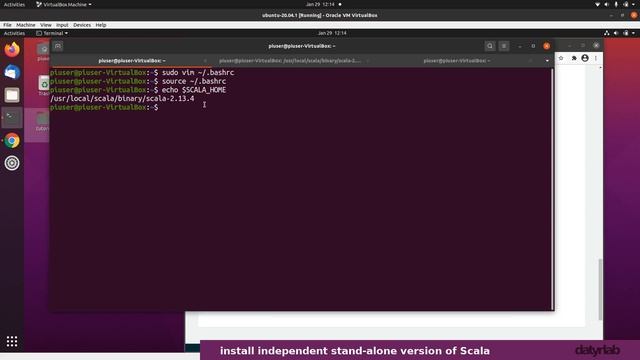Click the Chrome window scrollbar thumb
640x360 pixels.
click(600, 289)
